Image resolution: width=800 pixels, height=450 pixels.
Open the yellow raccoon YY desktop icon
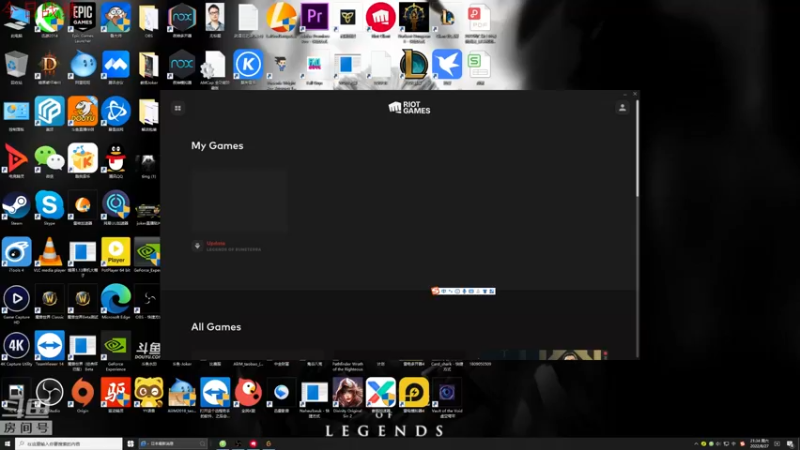tap(148, 393)
